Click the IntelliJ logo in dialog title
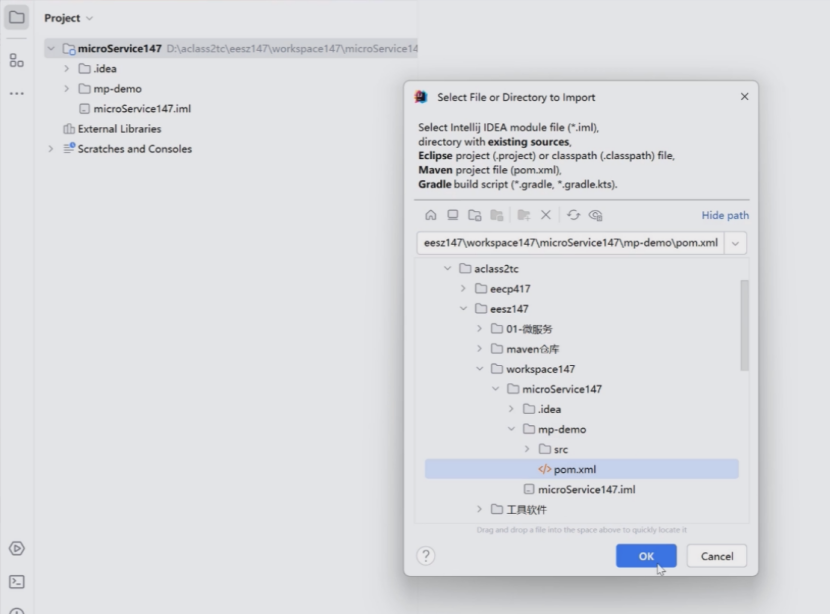This screenshot has width=830, height=614. tap(421, 97)
